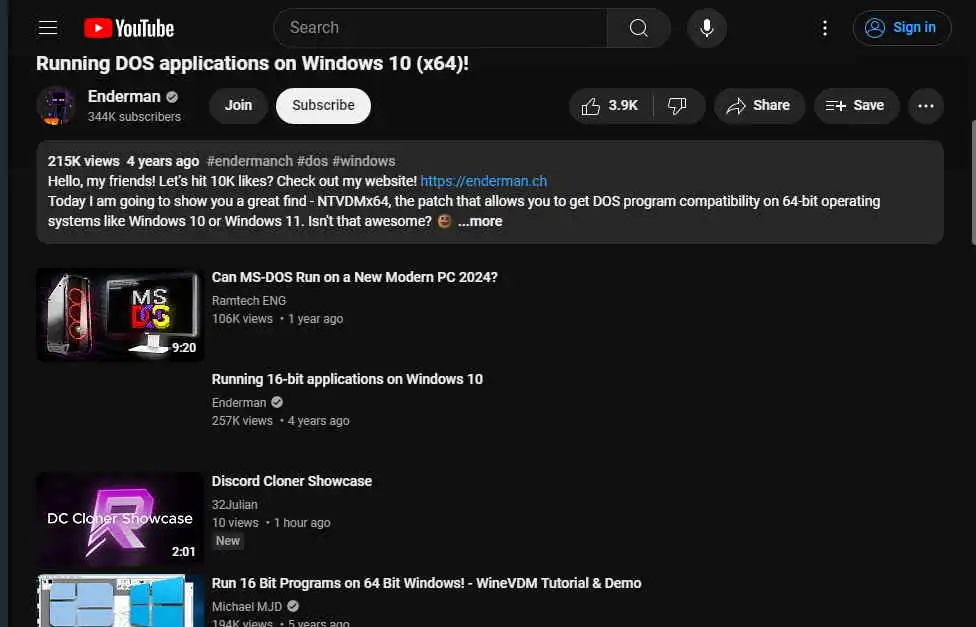Image resolution: width=976 pixels, height=627 pixels.
Task: Open the DC Cloner Showcase thumbnail
Action: (120, 519)
